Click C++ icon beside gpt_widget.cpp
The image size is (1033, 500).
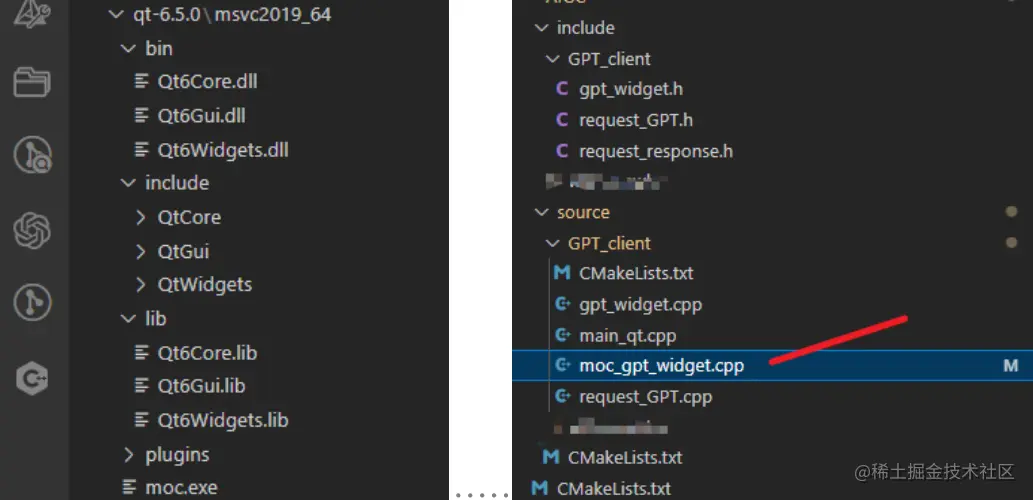coord(563,304)
